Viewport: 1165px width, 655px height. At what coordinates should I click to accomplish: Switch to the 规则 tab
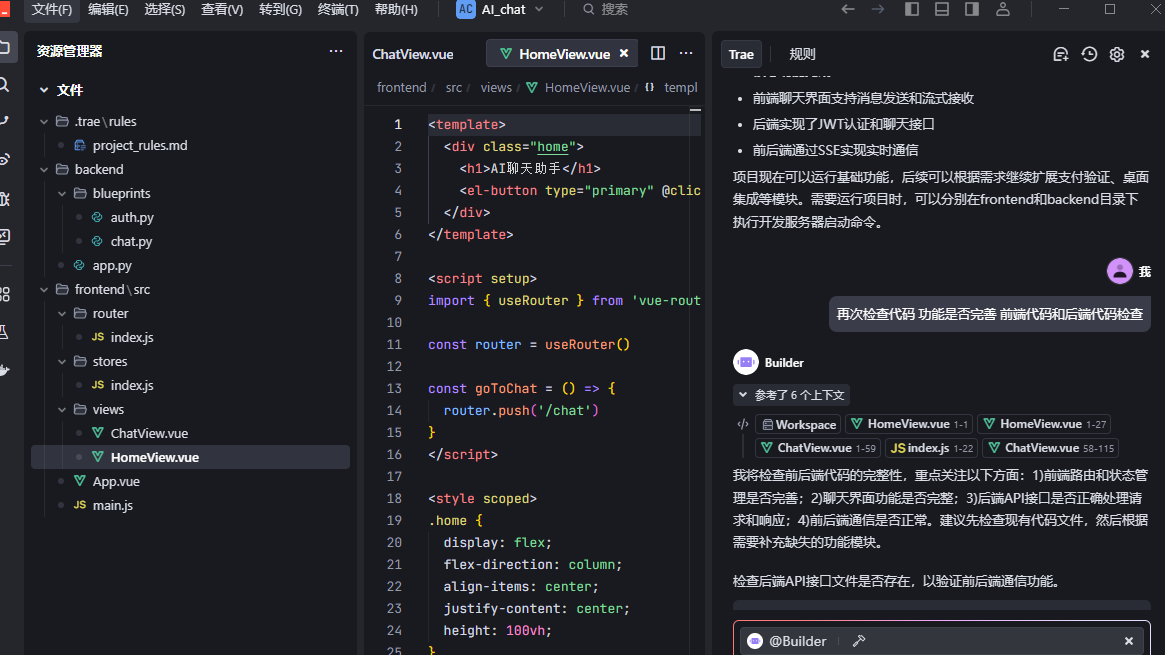802,54
